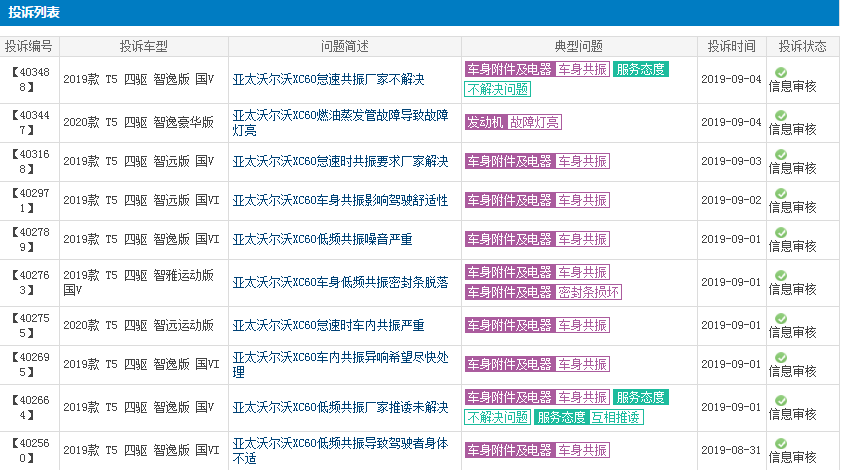Image resolution: width=841 pixels, height=470 pixels.
Task: Click complaint number 【402763】
Action: [x=30, y=283]
